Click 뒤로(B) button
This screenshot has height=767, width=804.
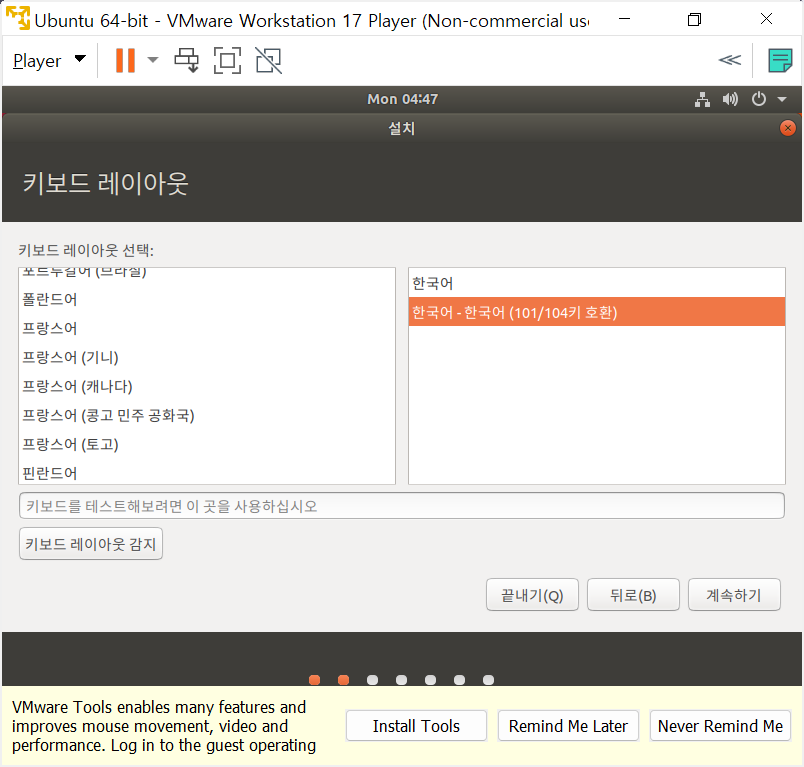(633, 595)
